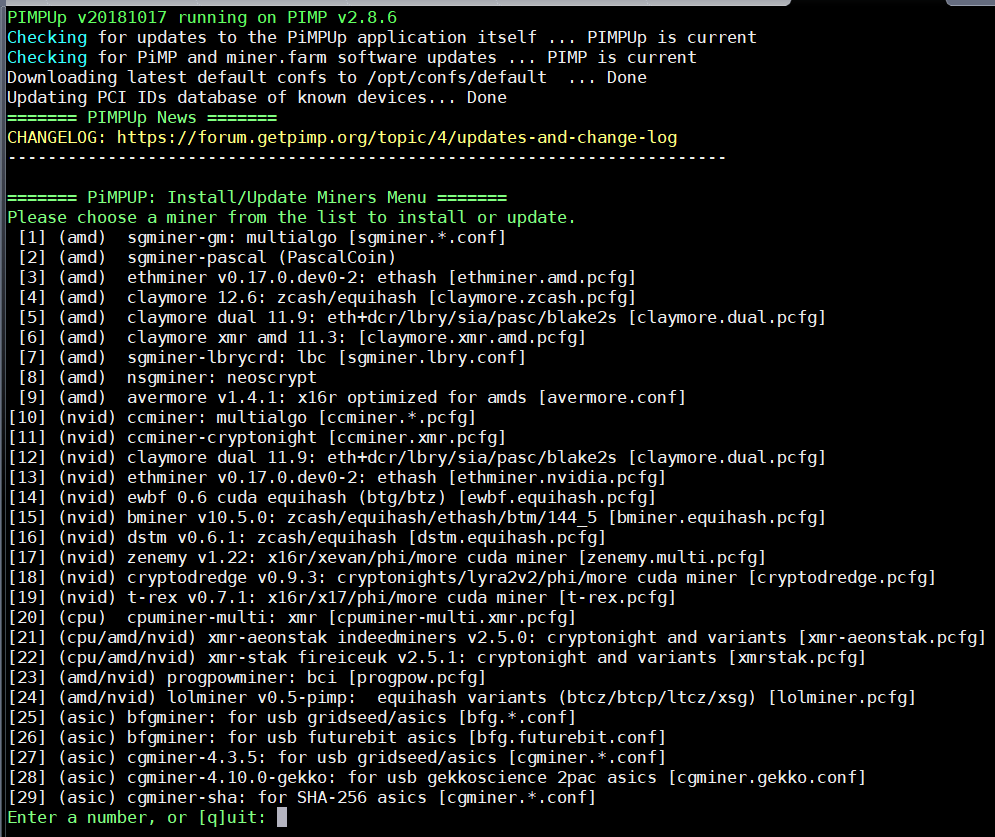This screenshot has width=995, height=837.
Task: Select line [5] amd claymore dual 11.9
Action: (x=422, y=318)
